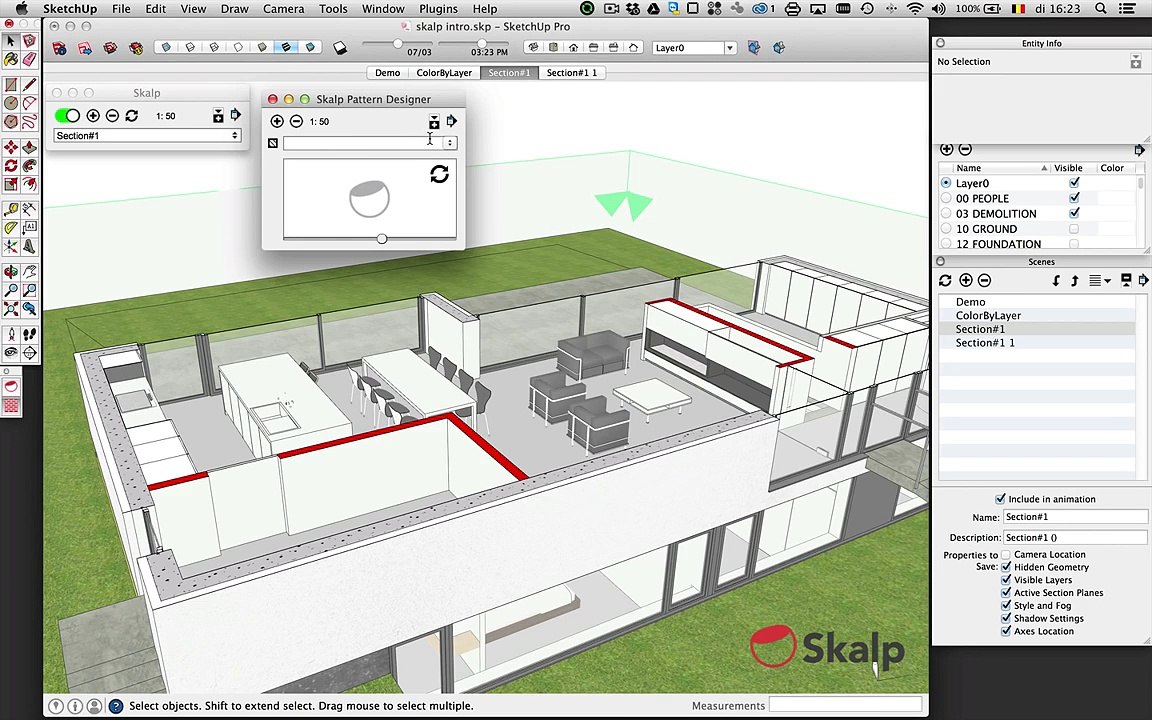Choose the Look Around eye tool
1152x720 pixels.
tap(10, 353)
